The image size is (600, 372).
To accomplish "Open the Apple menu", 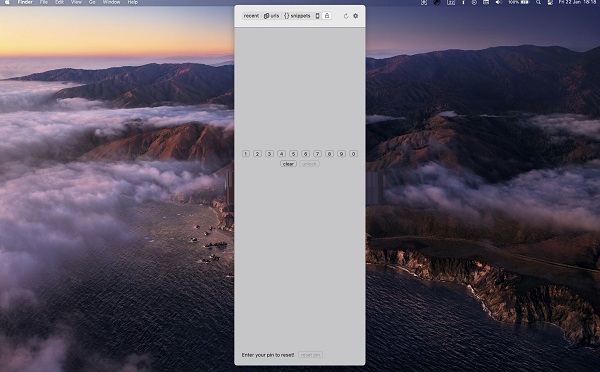I will (7, 2).
